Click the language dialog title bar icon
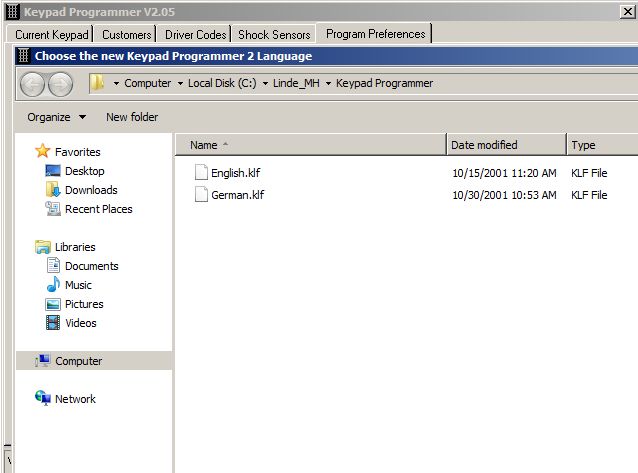The width and height of the screenshot is (638, 473). tap(24, 56)
